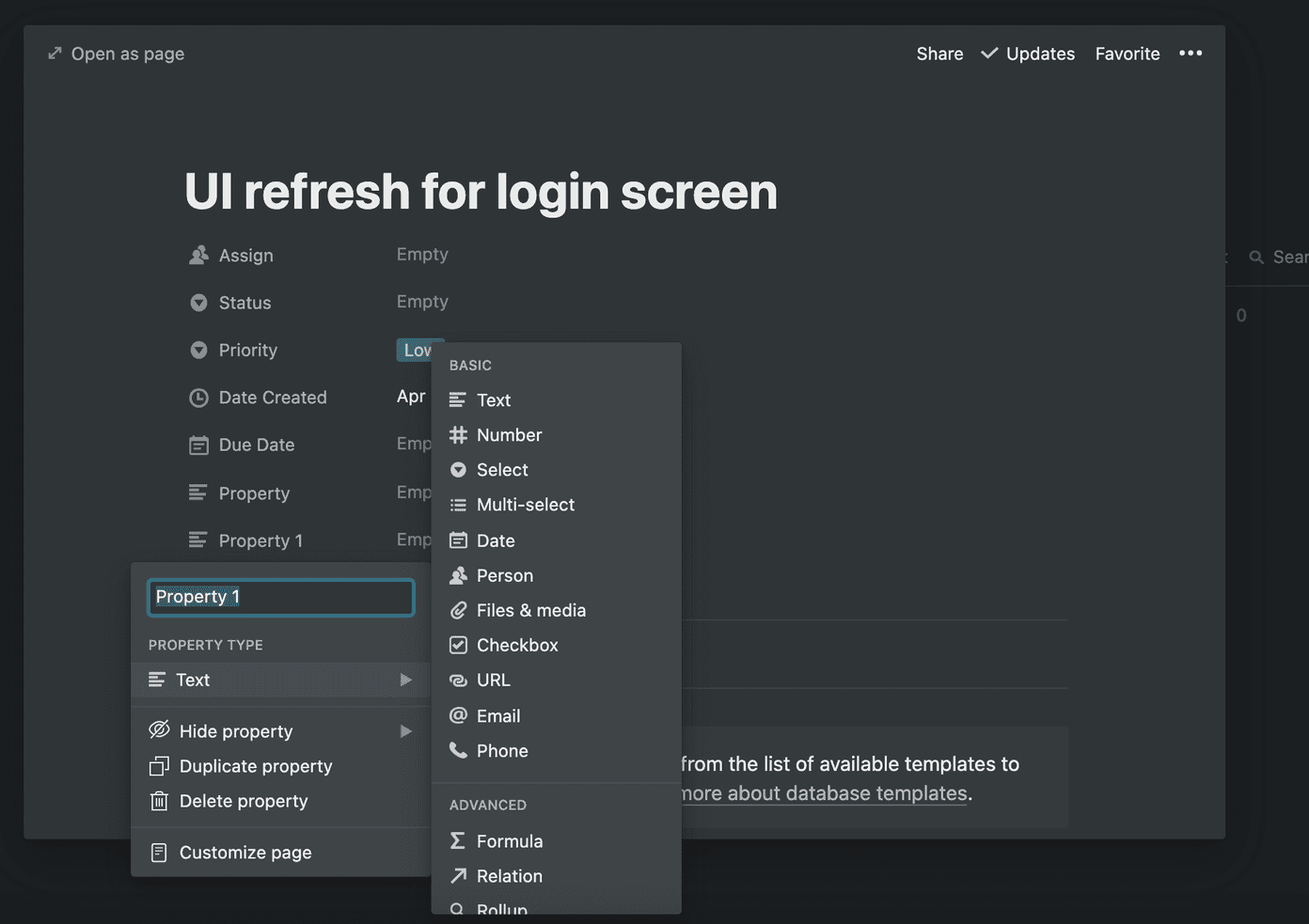Toggle the Updates checkmark button

tap(1027, 54)
